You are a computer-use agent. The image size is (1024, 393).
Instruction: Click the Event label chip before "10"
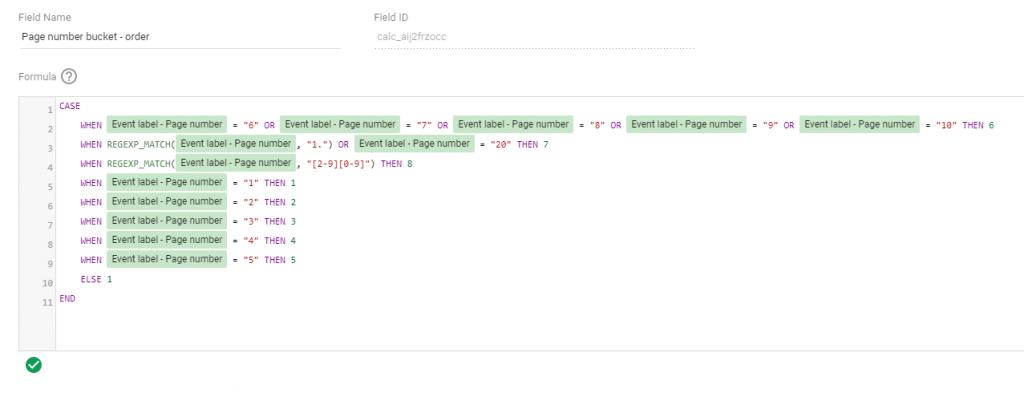click(860, 124)
